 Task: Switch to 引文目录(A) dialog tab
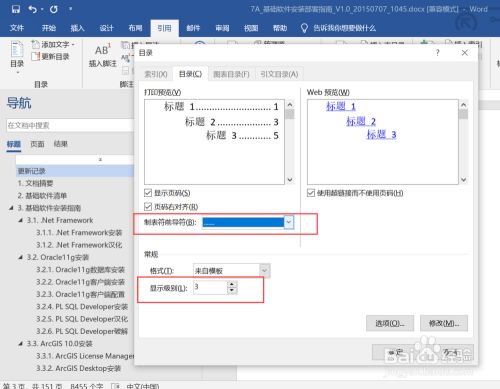point(279,74)
